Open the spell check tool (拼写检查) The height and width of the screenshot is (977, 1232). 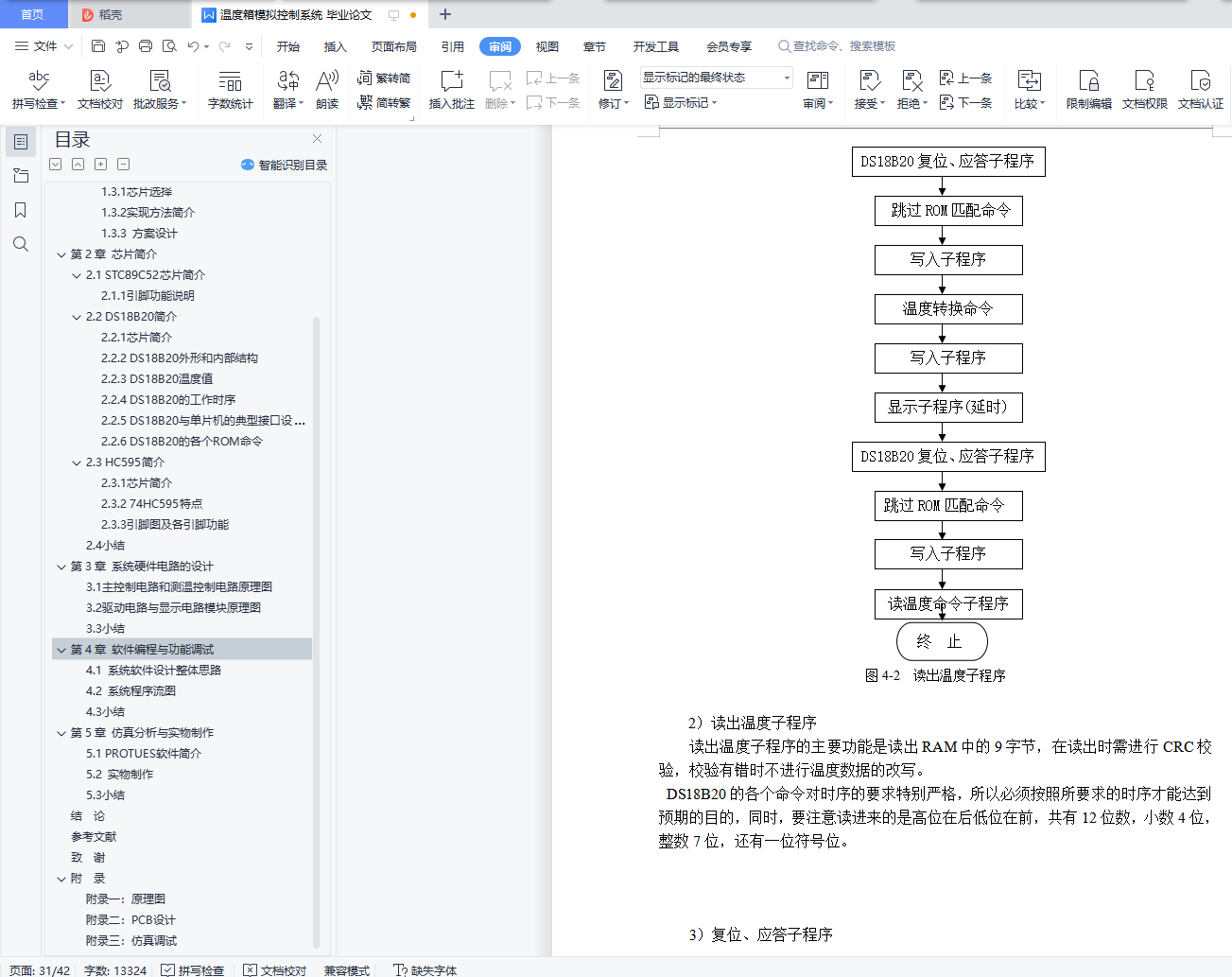click(x=39, y=90)
